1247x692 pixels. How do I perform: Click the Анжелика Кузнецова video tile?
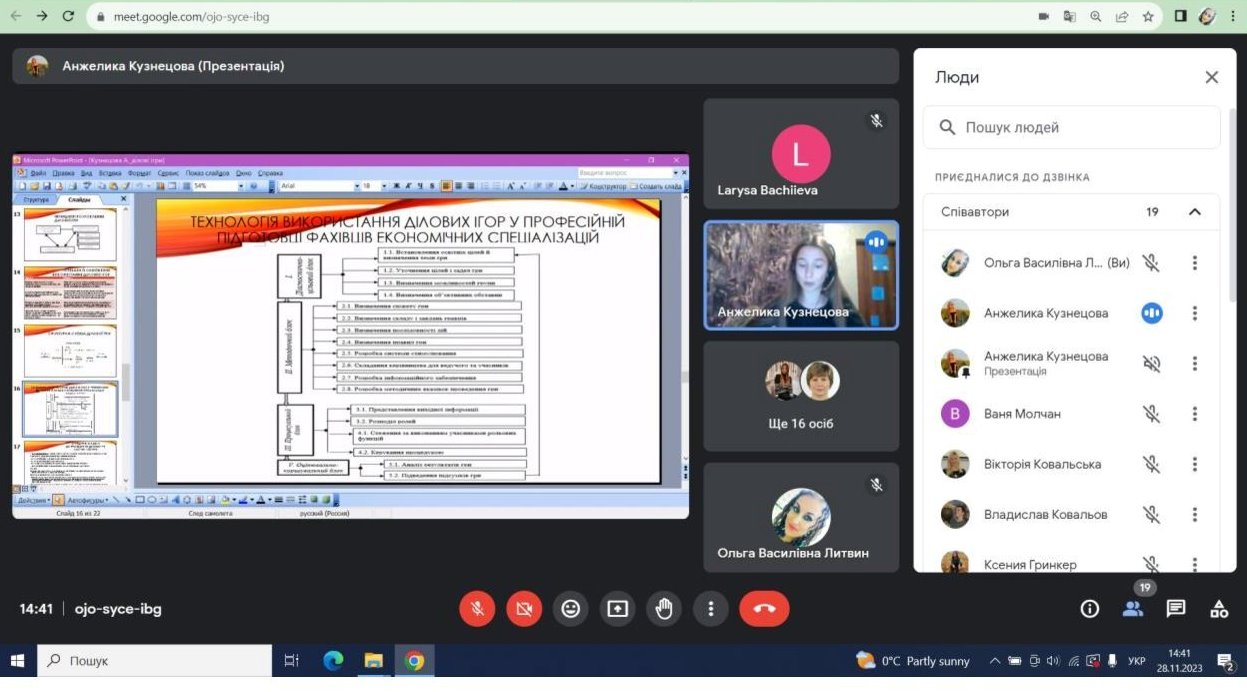point(801,275)
